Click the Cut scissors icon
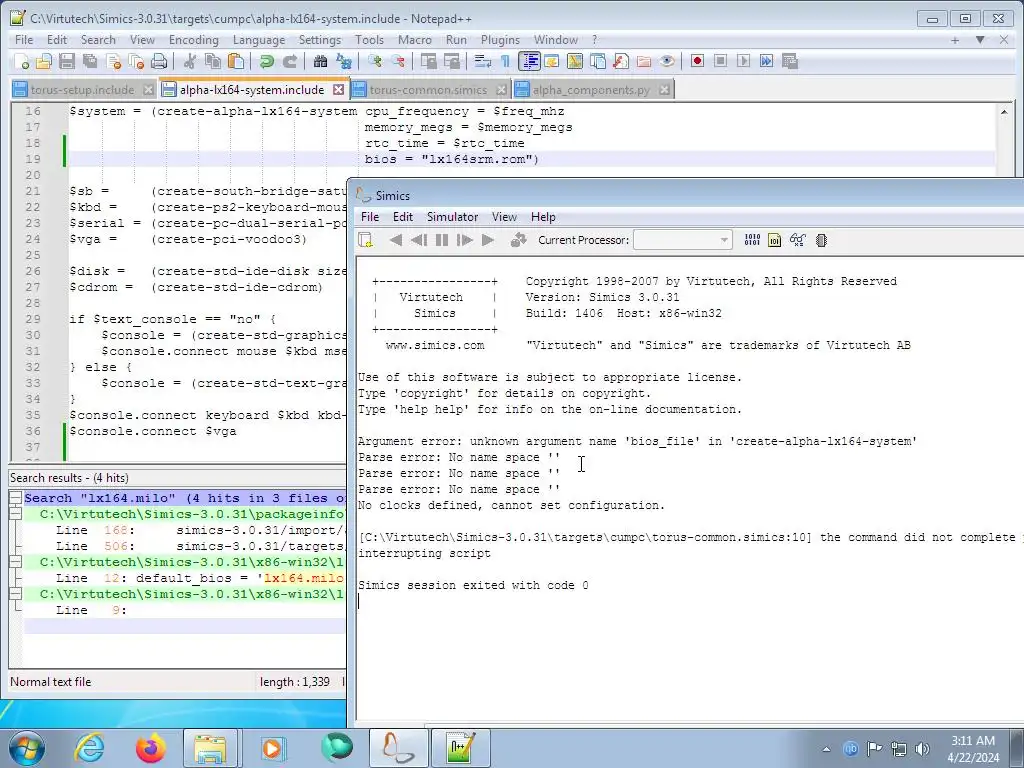This screenshot has height=768, width=1024. [x=190, y=61]
